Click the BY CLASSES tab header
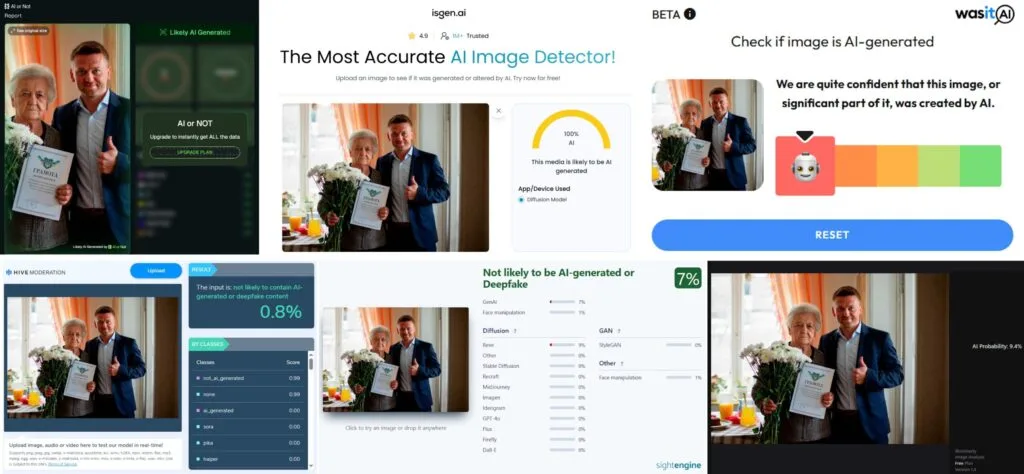 208,344
